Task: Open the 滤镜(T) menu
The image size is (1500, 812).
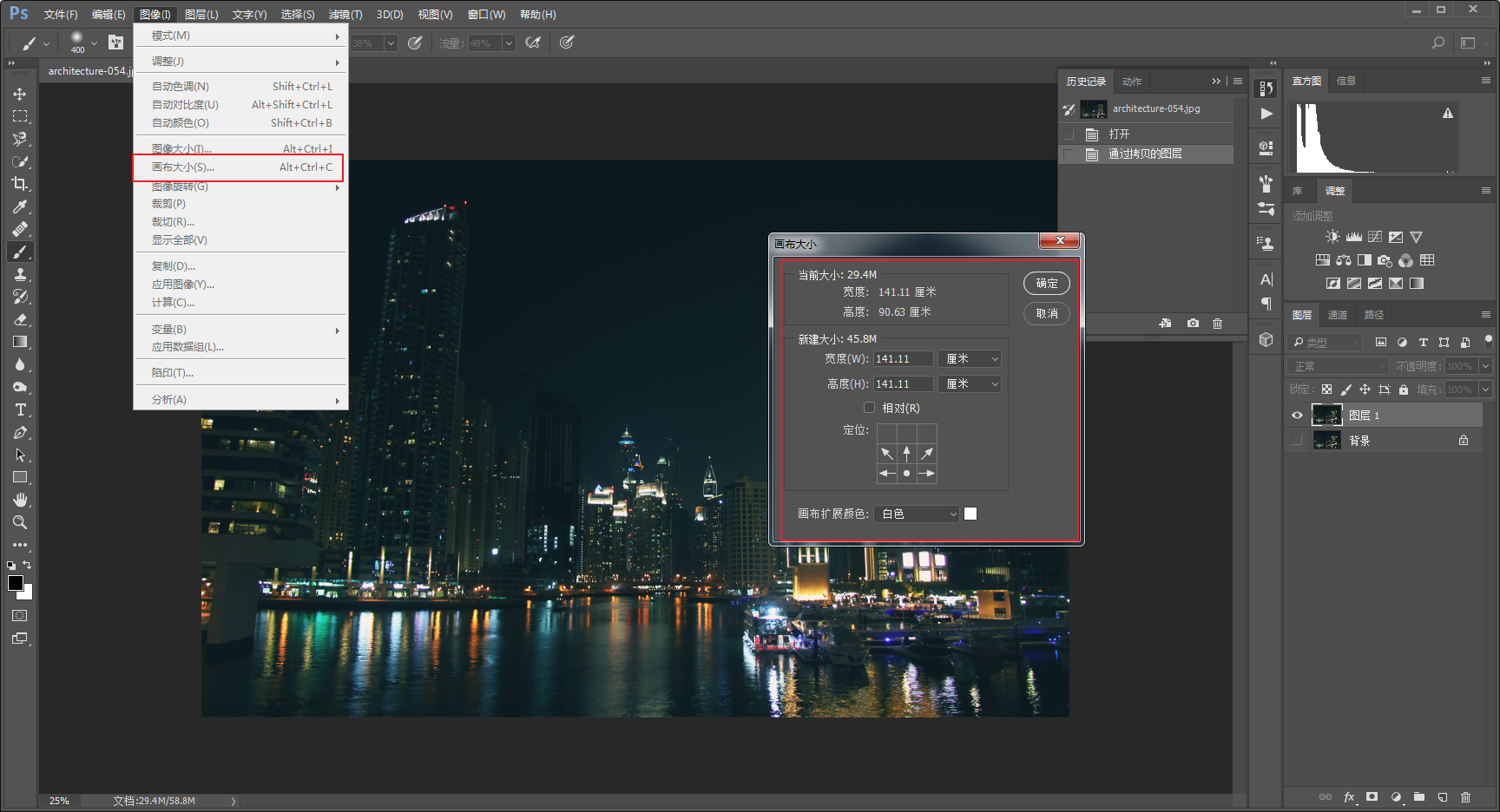Action: [x=345, y=15]
